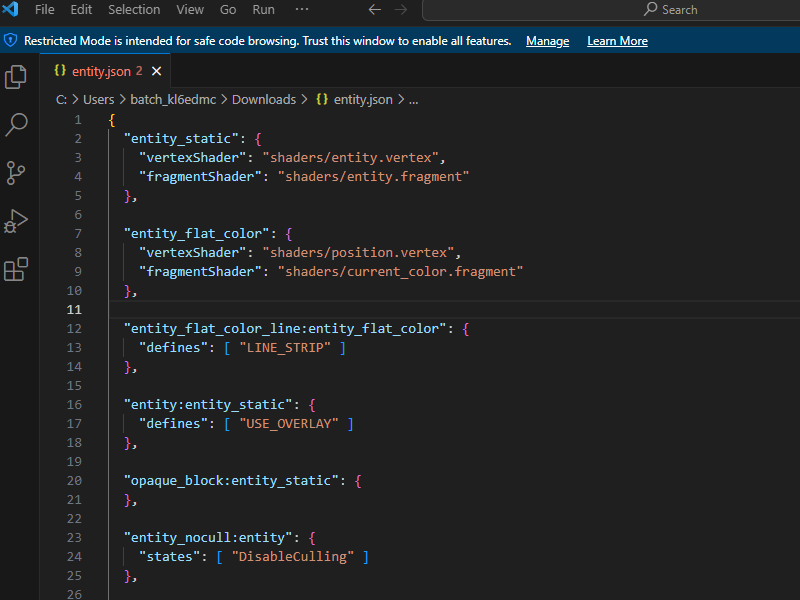Click the Manage link in the banner
This screenshot has width=800, height=600.
(547, 41)
